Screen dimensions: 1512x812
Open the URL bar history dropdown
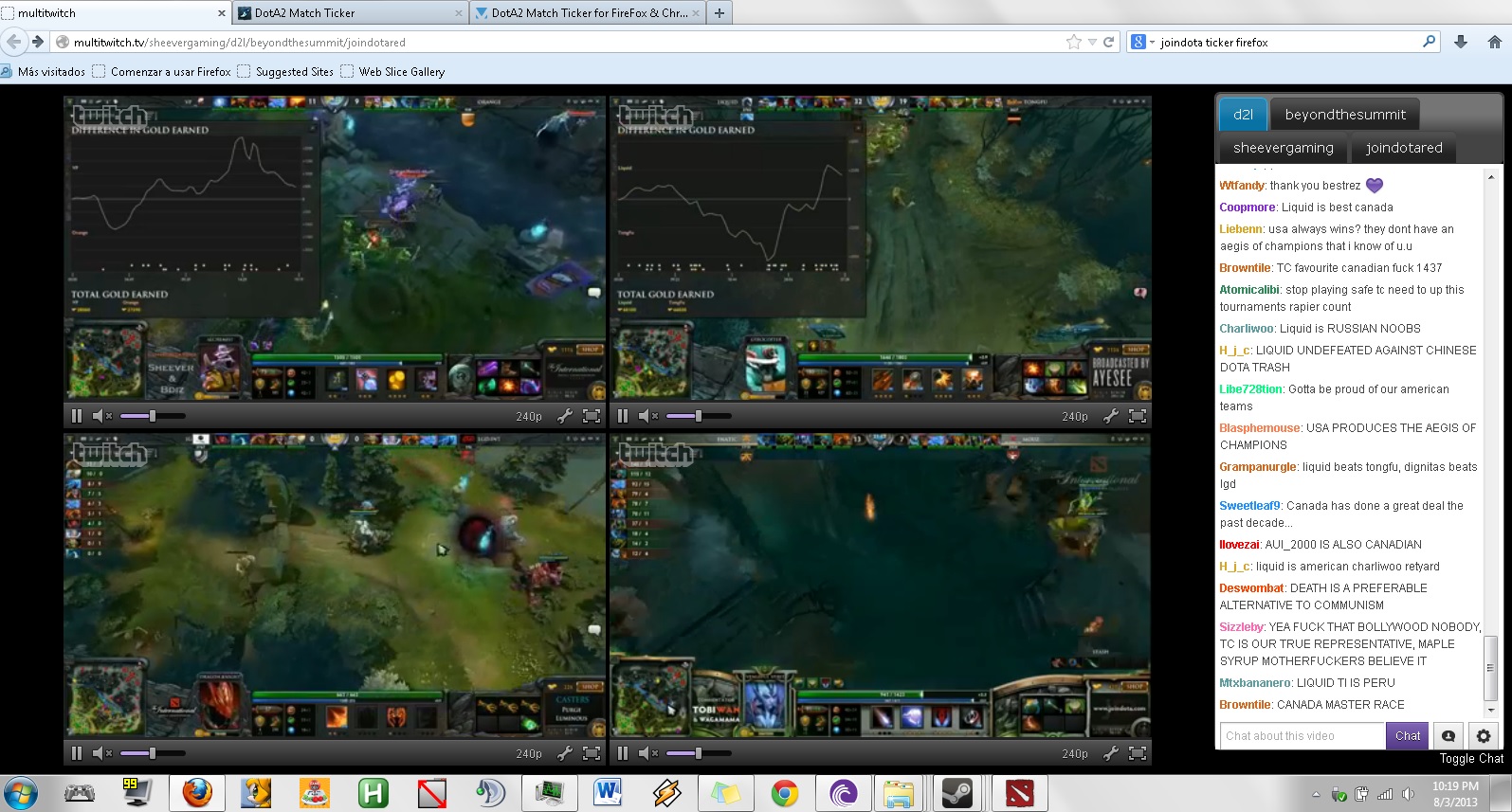(x=1092, y=43)
